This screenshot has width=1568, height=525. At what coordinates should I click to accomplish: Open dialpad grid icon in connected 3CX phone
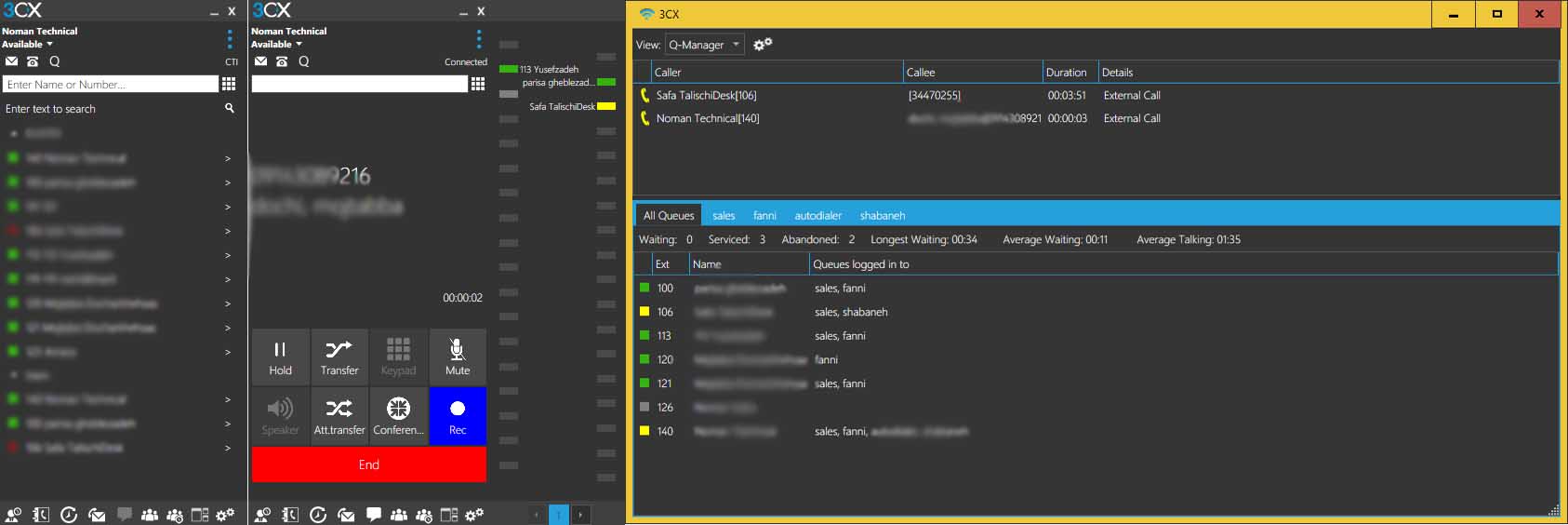pyautogui.click(x=478, y=84)
